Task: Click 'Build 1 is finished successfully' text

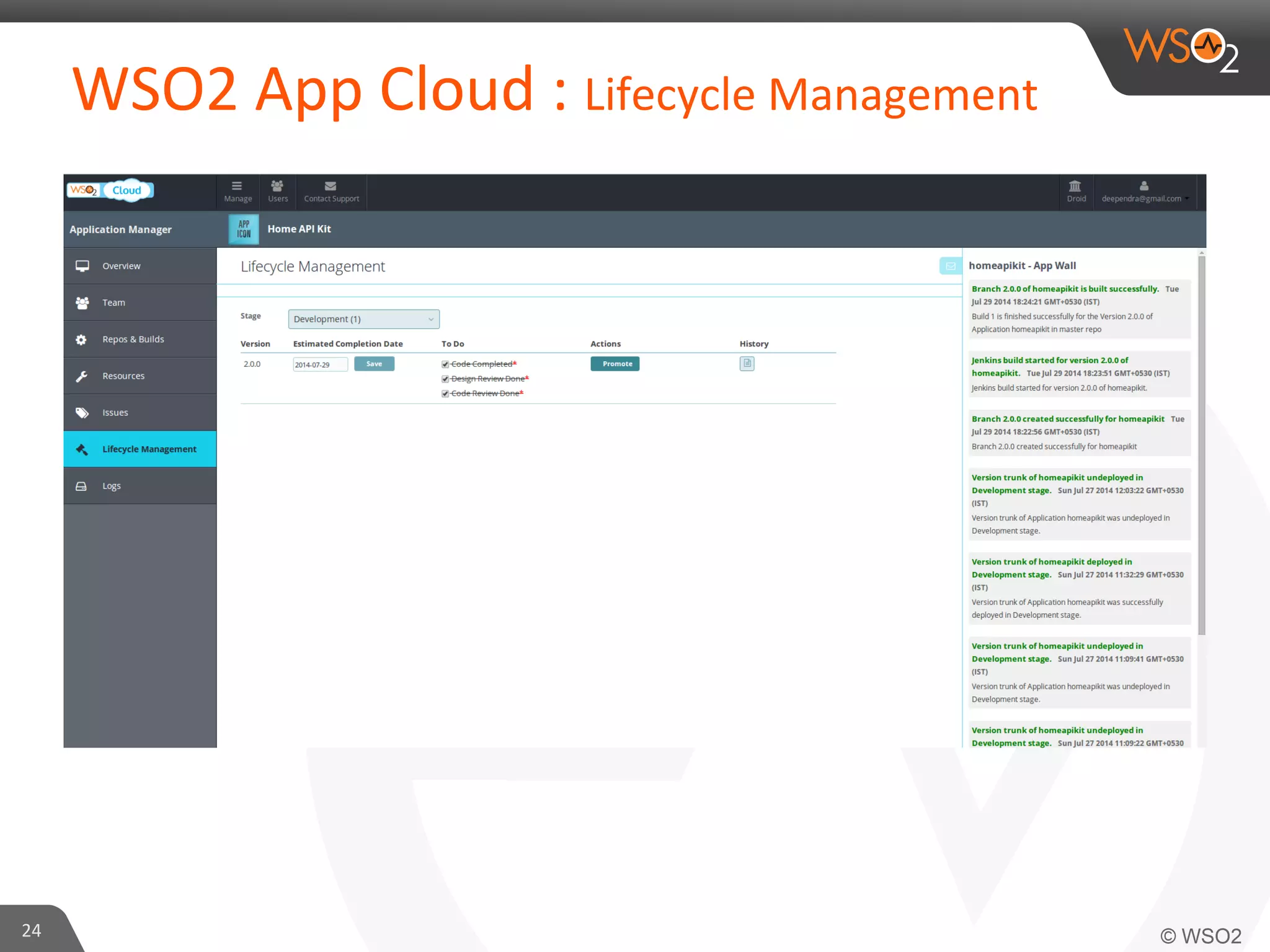Action: (x=1062, y=323)
